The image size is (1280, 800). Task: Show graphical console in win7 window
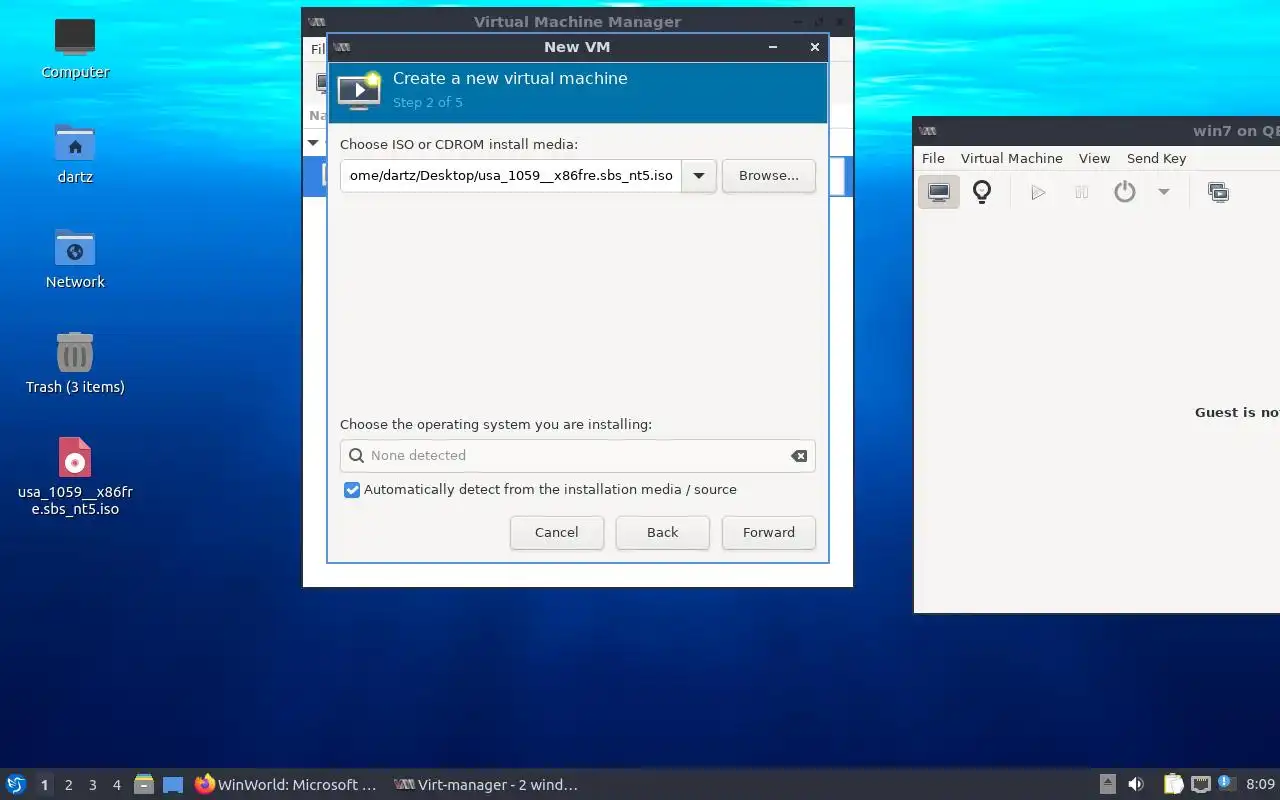939,192
